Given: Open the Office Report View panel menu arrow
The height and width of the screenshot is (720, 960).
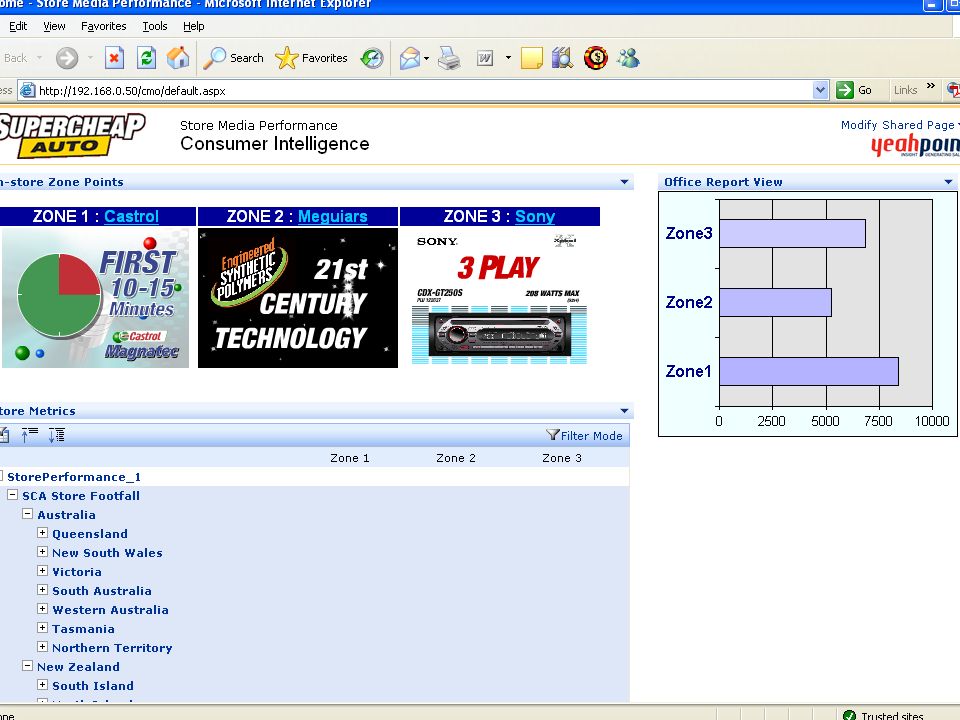Looking at the screenshot, I should 948,182.
